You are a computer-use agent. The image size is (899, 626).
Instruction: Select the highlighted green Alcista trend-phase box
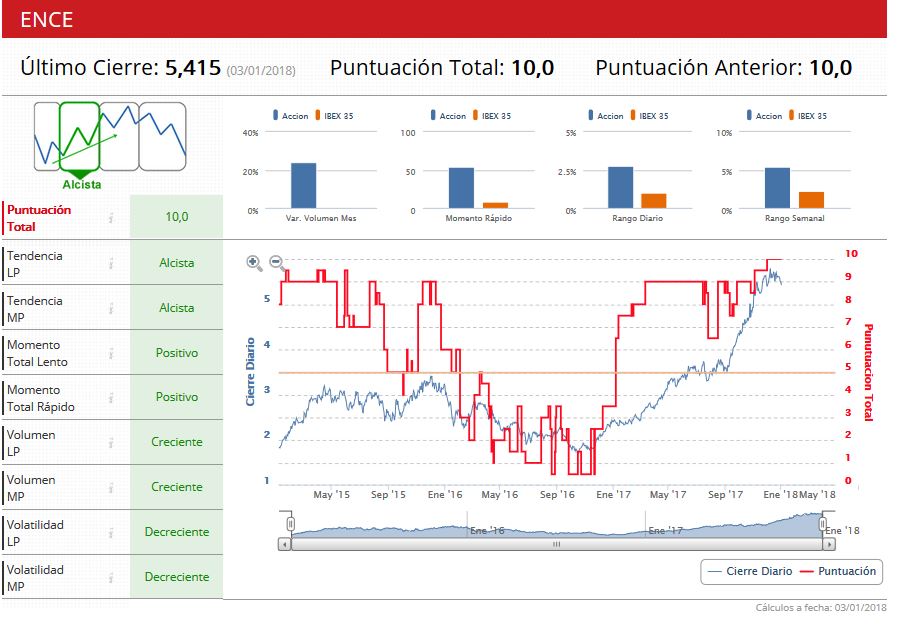80,136
